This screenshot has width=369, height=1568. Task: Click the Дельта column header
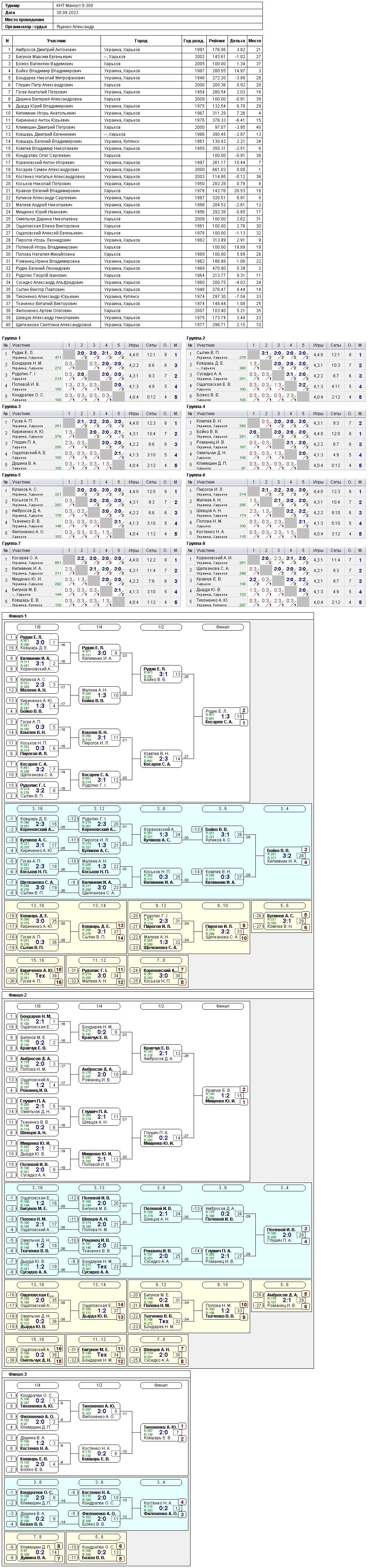click(x=237, y=41)
